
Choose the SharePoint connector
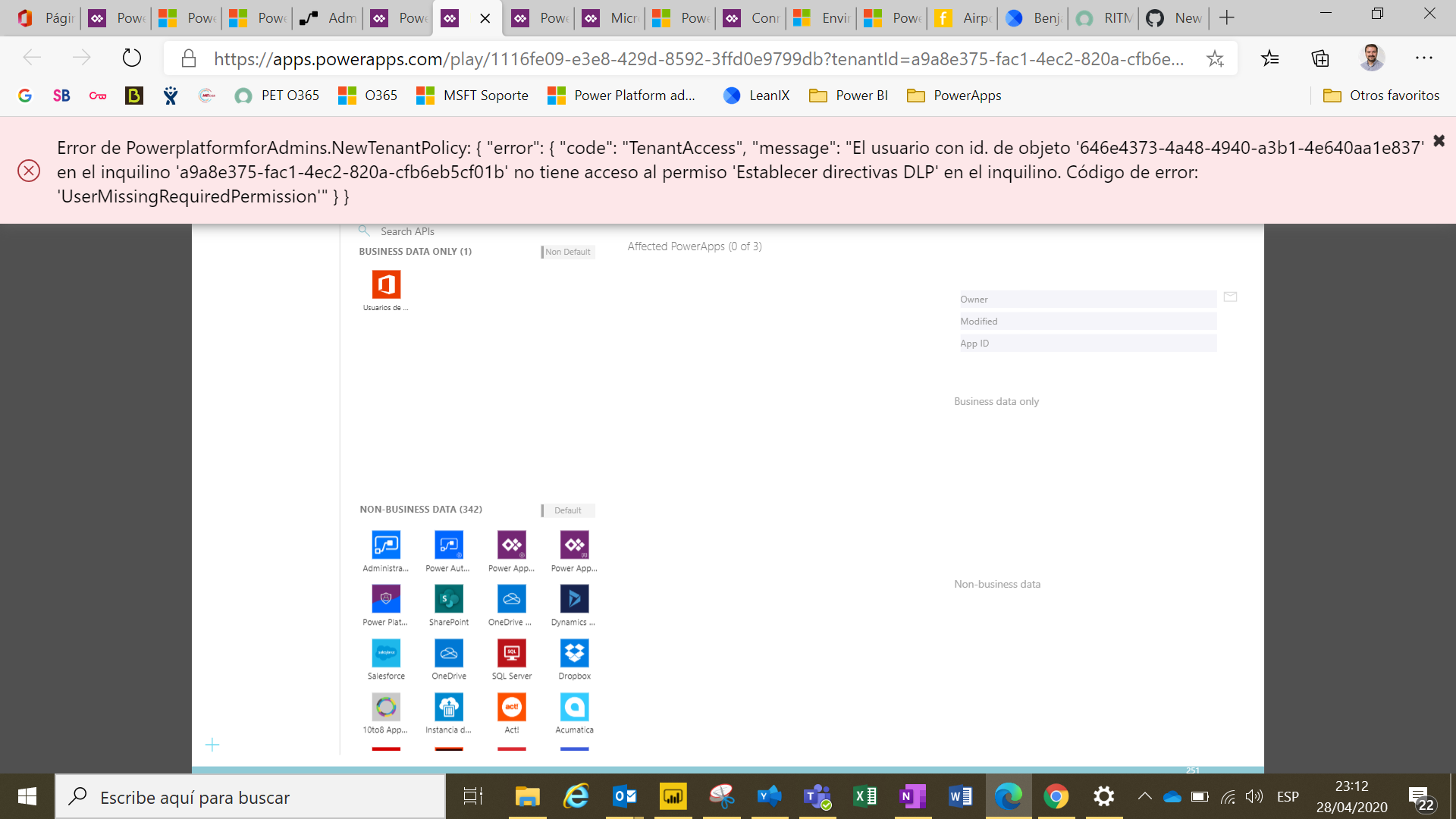pos(449,598)
